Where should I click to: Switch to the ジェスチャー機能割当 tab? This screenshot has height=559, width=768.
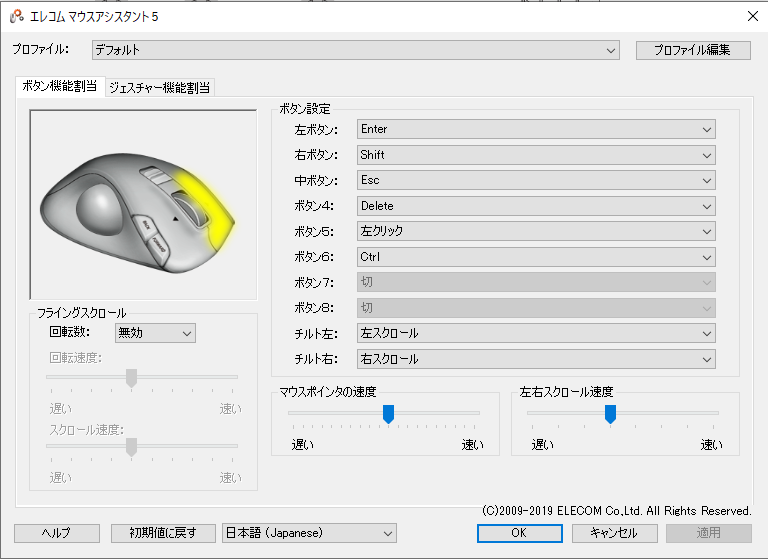[x=160, y=88]
